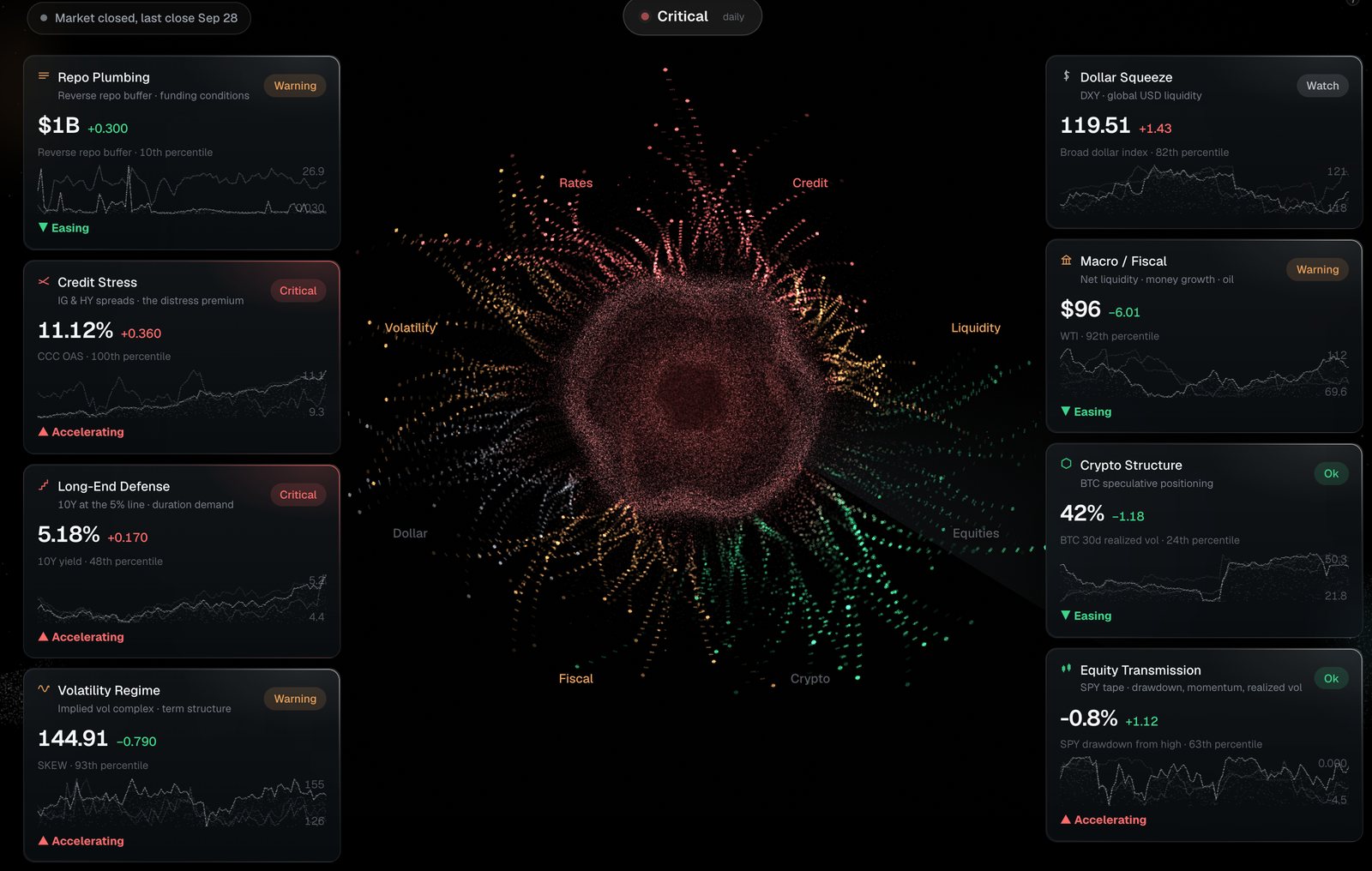The width and height of the screenshot is (1372, 871).
Task: Click the Accelerating arrow in Long-End Defense
Action: (x=43, y=636)
